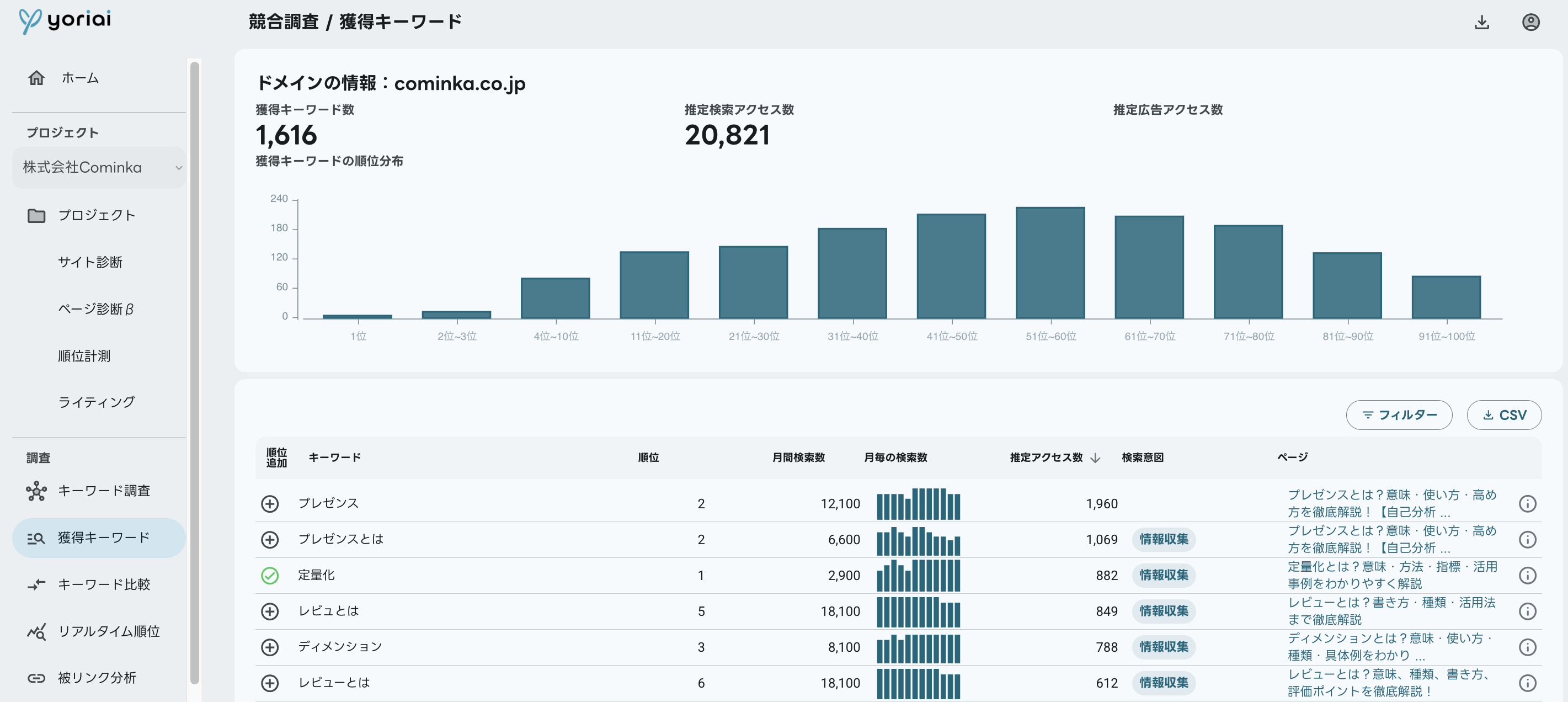Click the 20,821 estimated access value
The height and width of the screenshot is (702, 1568).
coord(727,135)
